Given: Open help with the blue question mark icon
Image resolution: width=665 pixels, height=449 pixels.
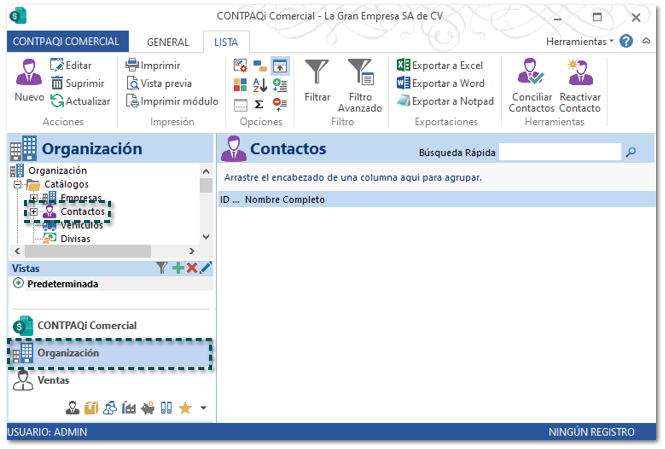Looking at the screenshot, I should click(626, 41).
